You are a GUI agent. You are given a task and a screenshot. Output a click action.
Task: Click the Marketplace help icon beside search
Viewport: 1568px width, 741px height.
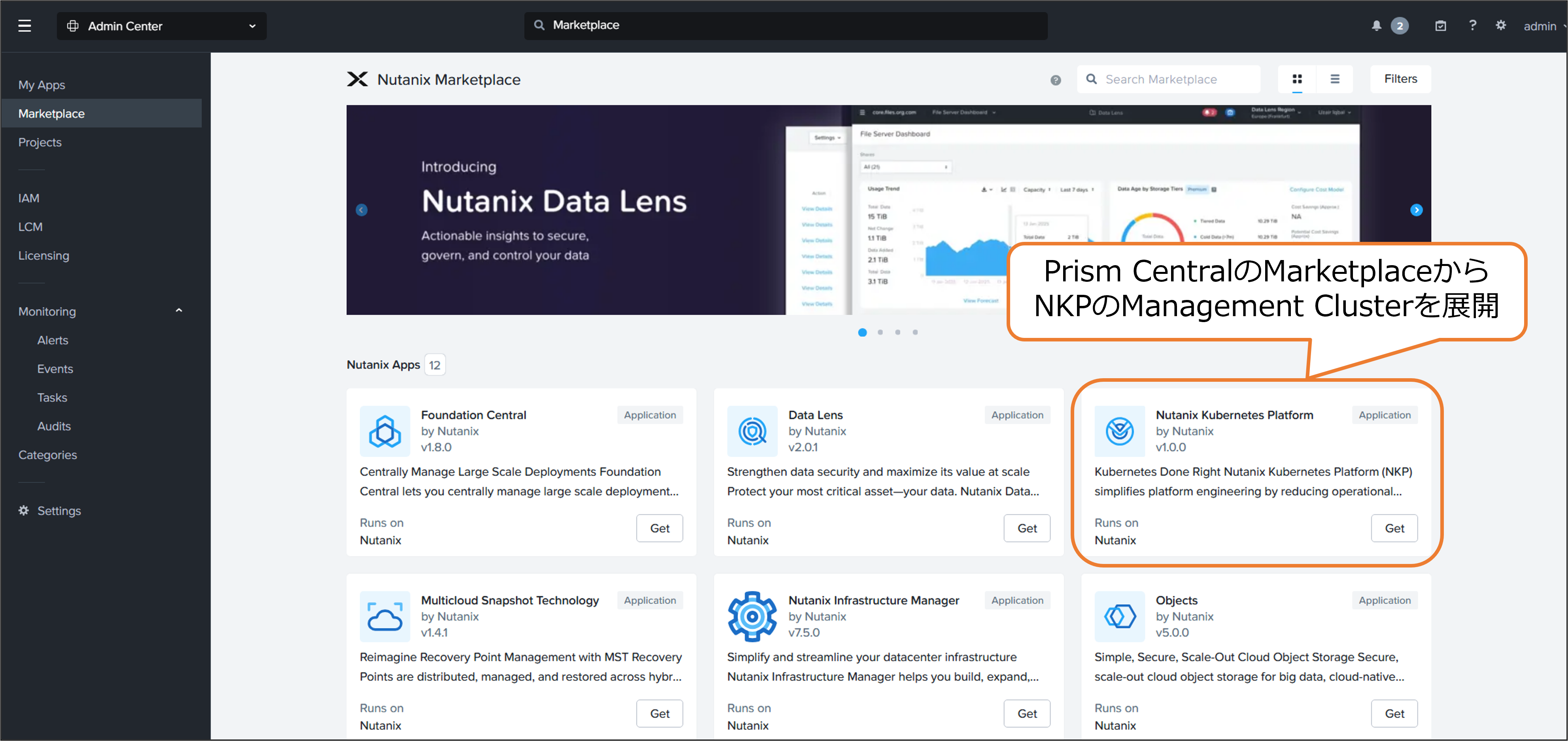[x=1056, y=80]
